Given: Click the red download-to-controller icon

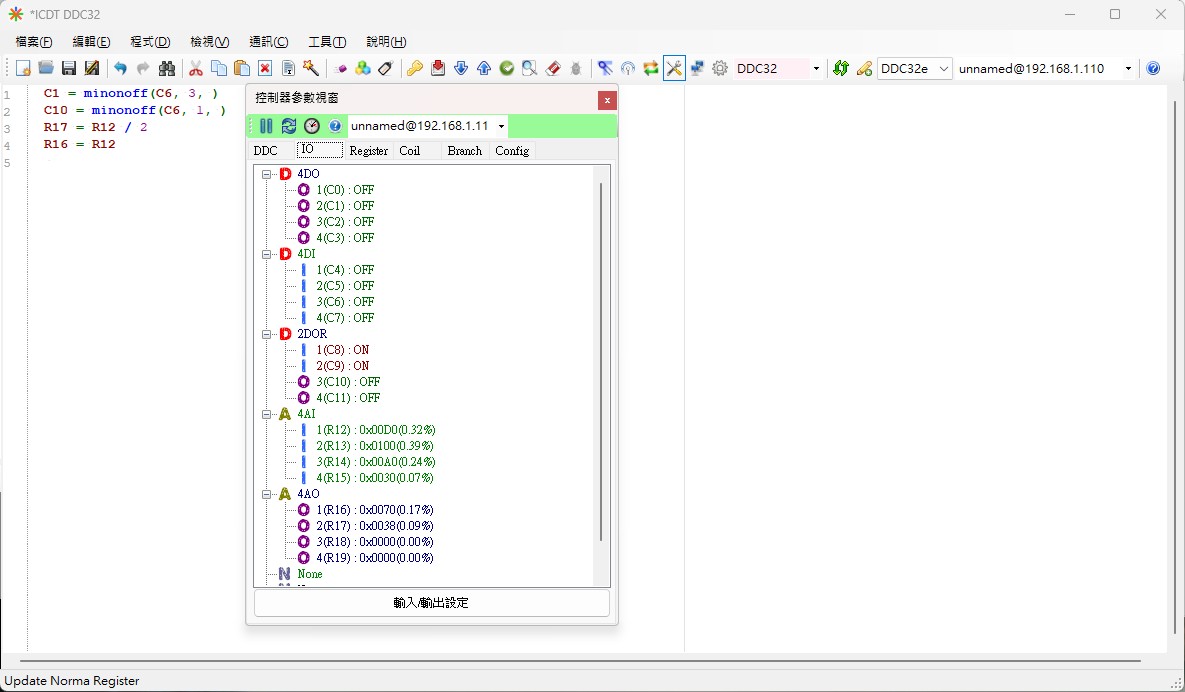Looking at the screenshot, I should tap(438, 68).
